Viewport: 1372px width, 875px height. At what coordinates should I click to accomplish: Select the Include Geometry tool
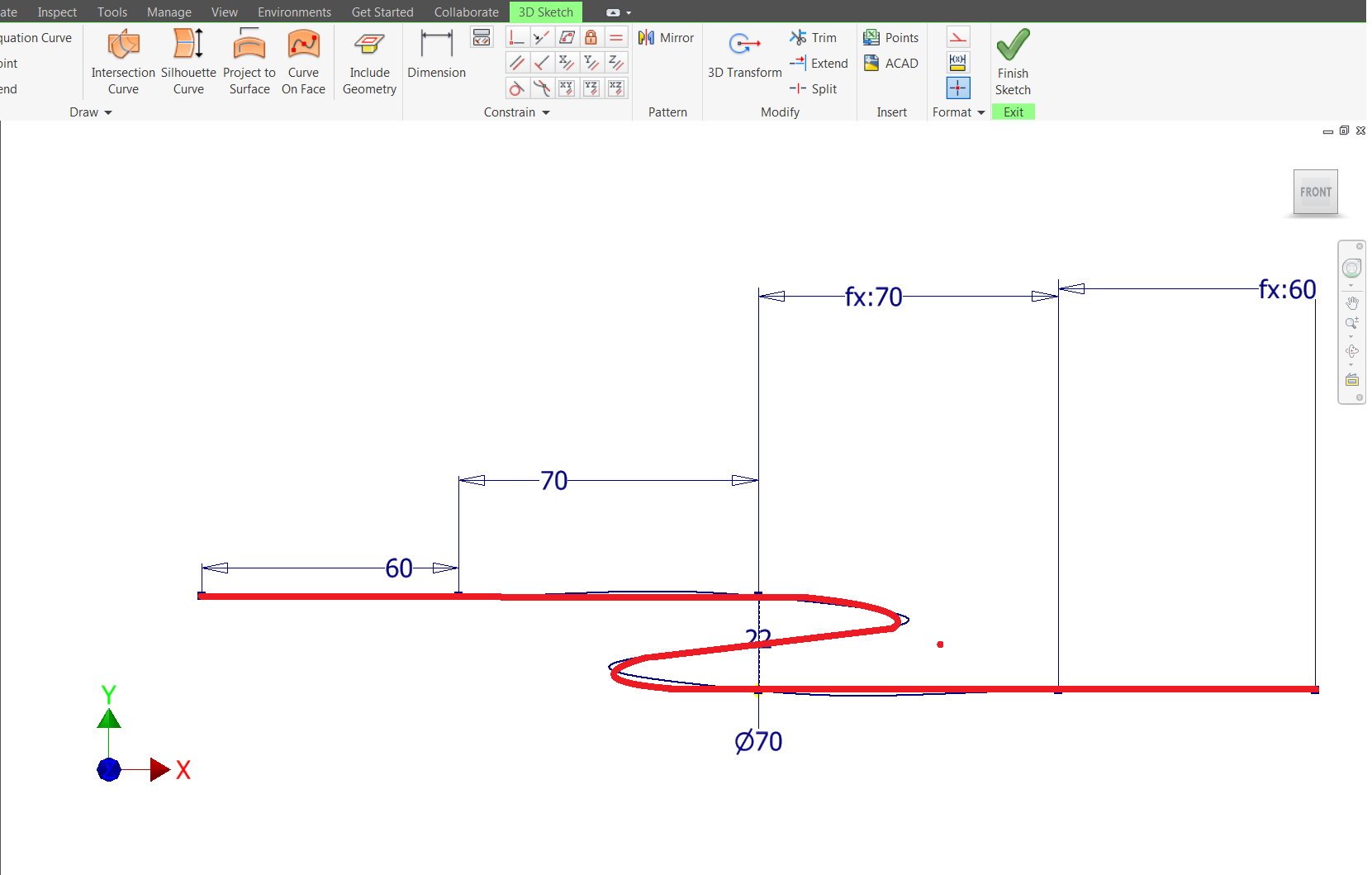(x=368, y=60)
